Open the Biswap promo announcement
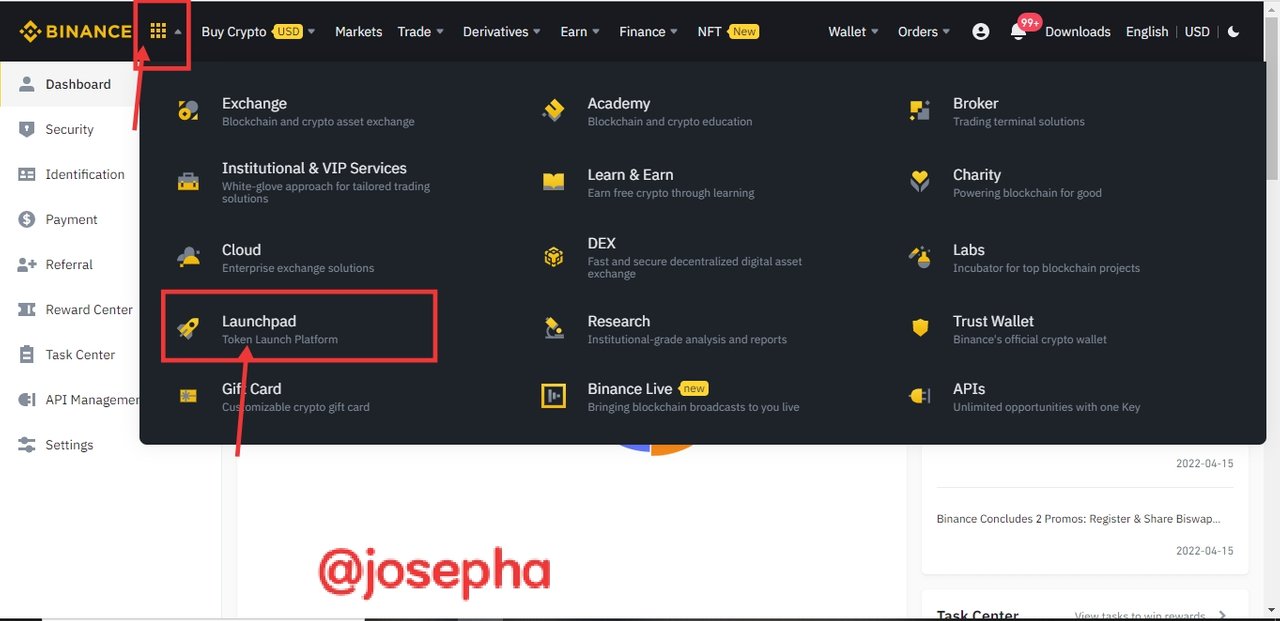The image size is (1280, 621). pyautogui.click(x=1078, y=519)
